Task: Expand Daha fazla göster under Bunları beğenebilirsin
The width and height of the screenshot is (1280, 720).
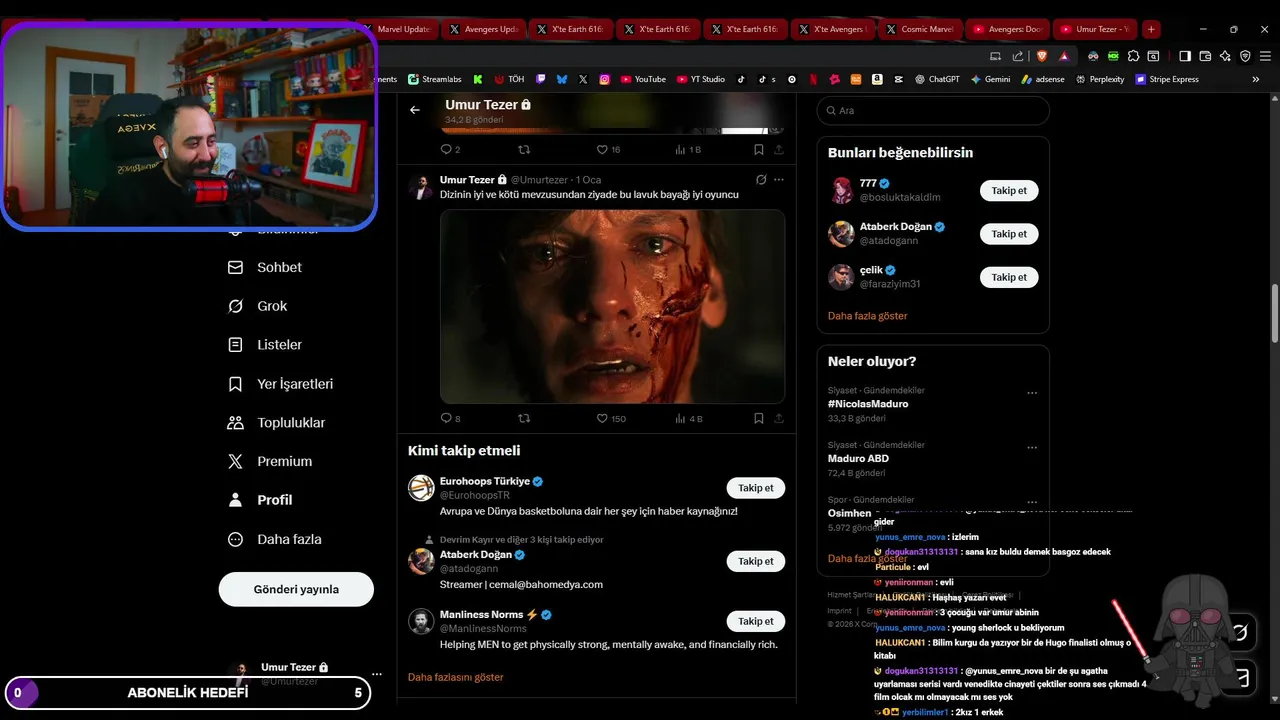Action: (868, 316)
